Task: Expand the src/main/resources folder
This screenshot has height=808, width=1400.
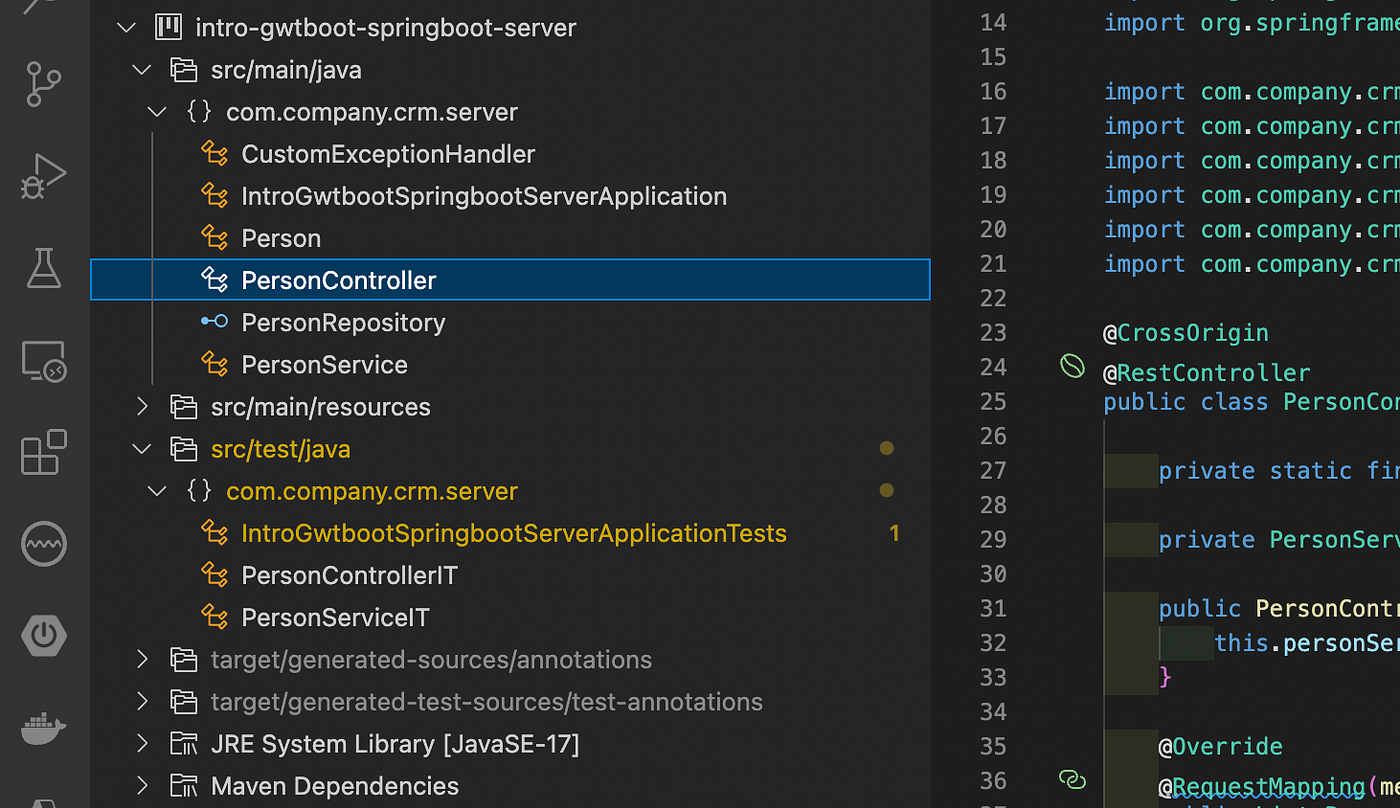Action: tap(142, 407)
